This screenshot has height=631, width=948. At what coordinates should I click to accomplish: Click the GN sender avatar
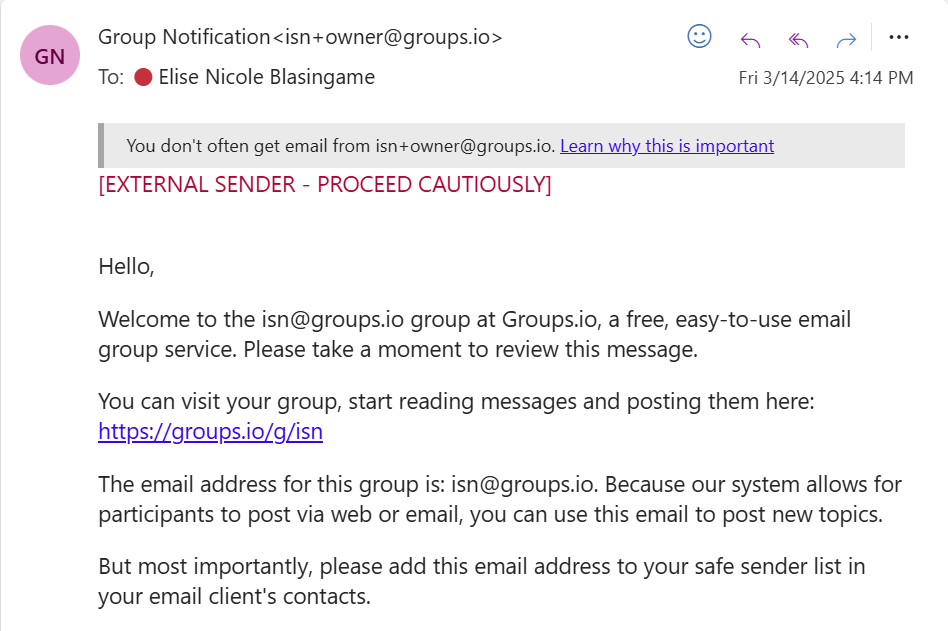[50, 55]
